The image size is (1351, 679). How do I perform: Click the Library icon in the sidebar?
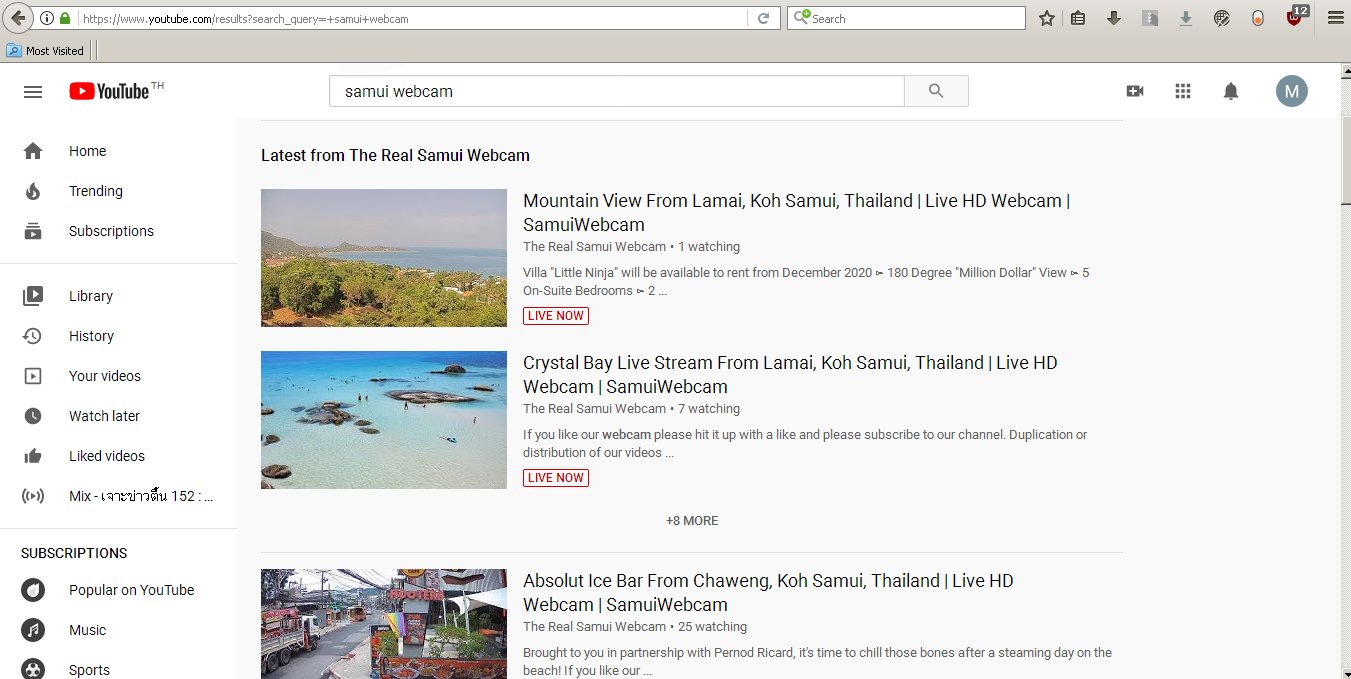click(33, 296)
